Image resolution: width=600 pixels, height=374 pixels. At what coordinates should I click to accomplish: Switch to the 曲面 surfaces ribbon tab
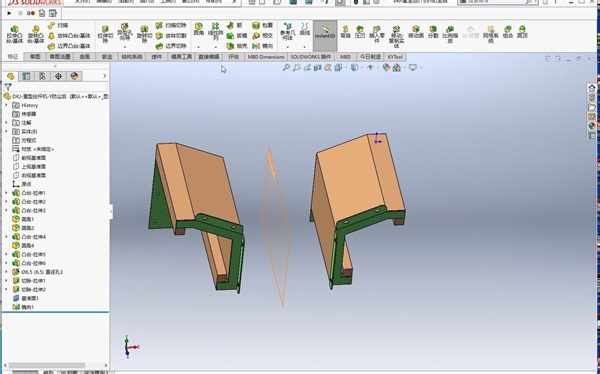(x=85, y=57)
